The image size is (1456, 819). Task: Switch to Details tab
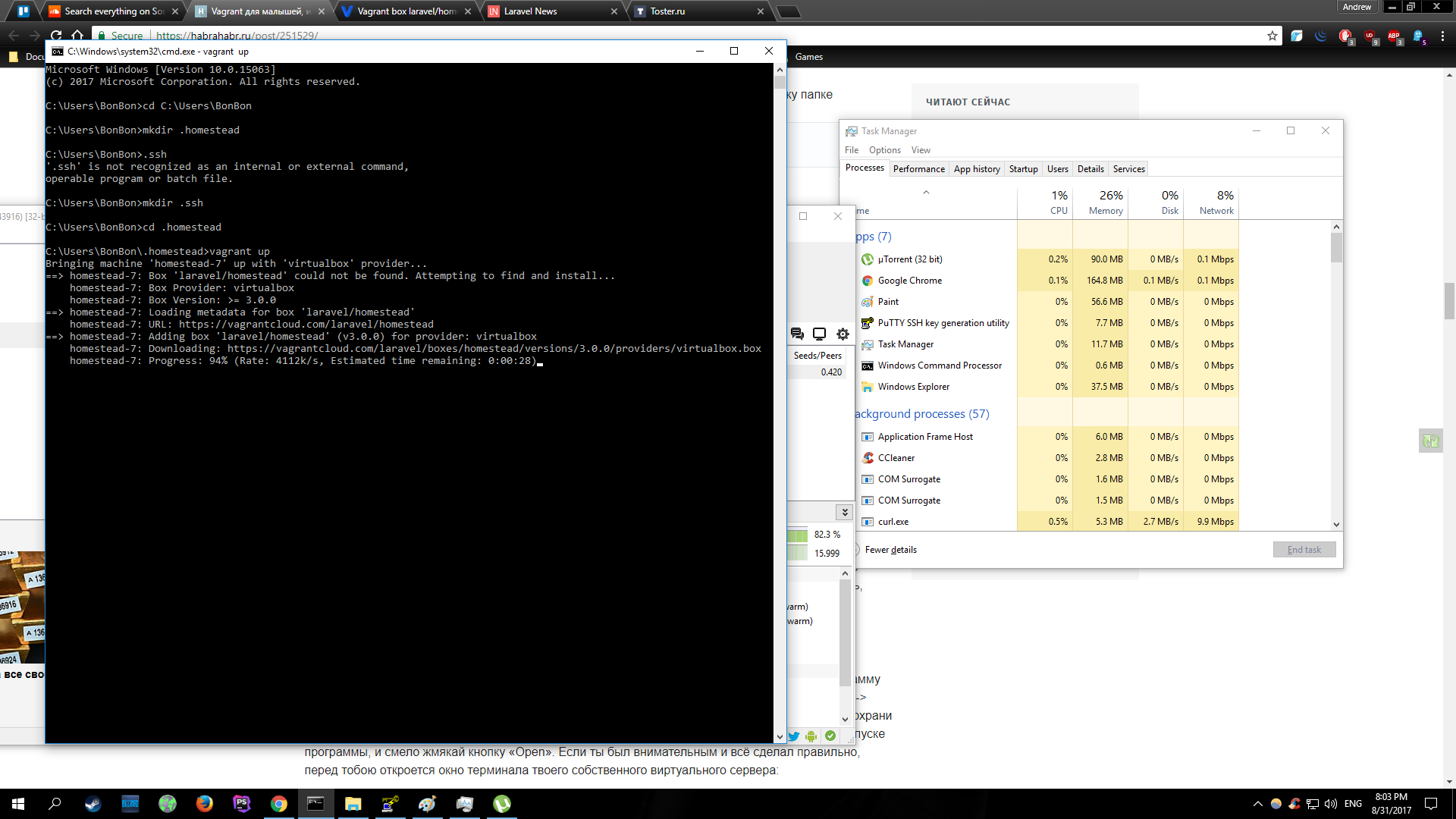pos(1090,169)
